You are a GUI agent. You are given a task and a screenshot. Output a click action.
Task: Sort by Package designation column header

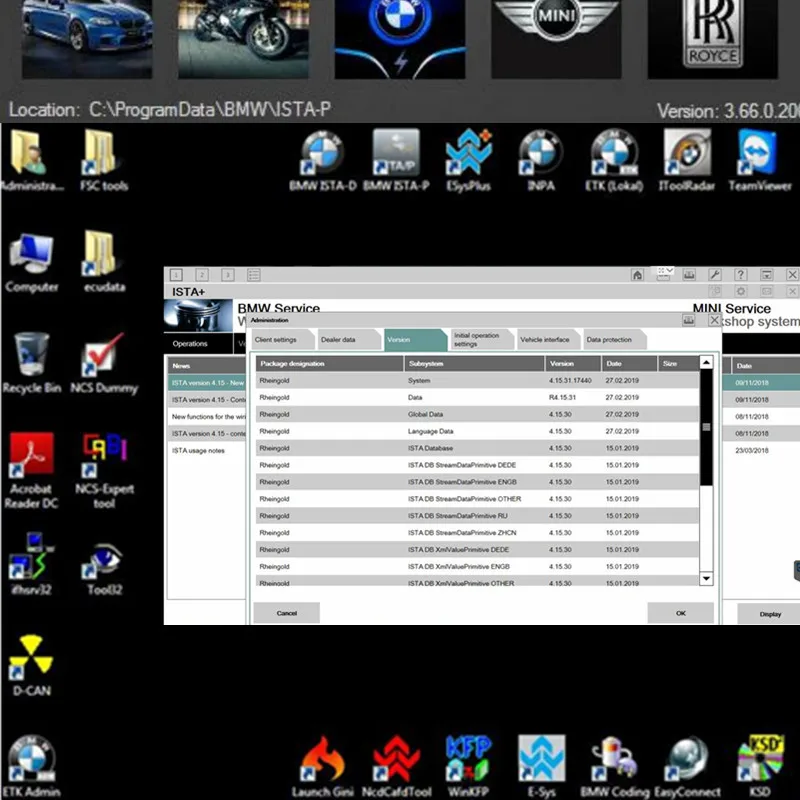(330, 364)
